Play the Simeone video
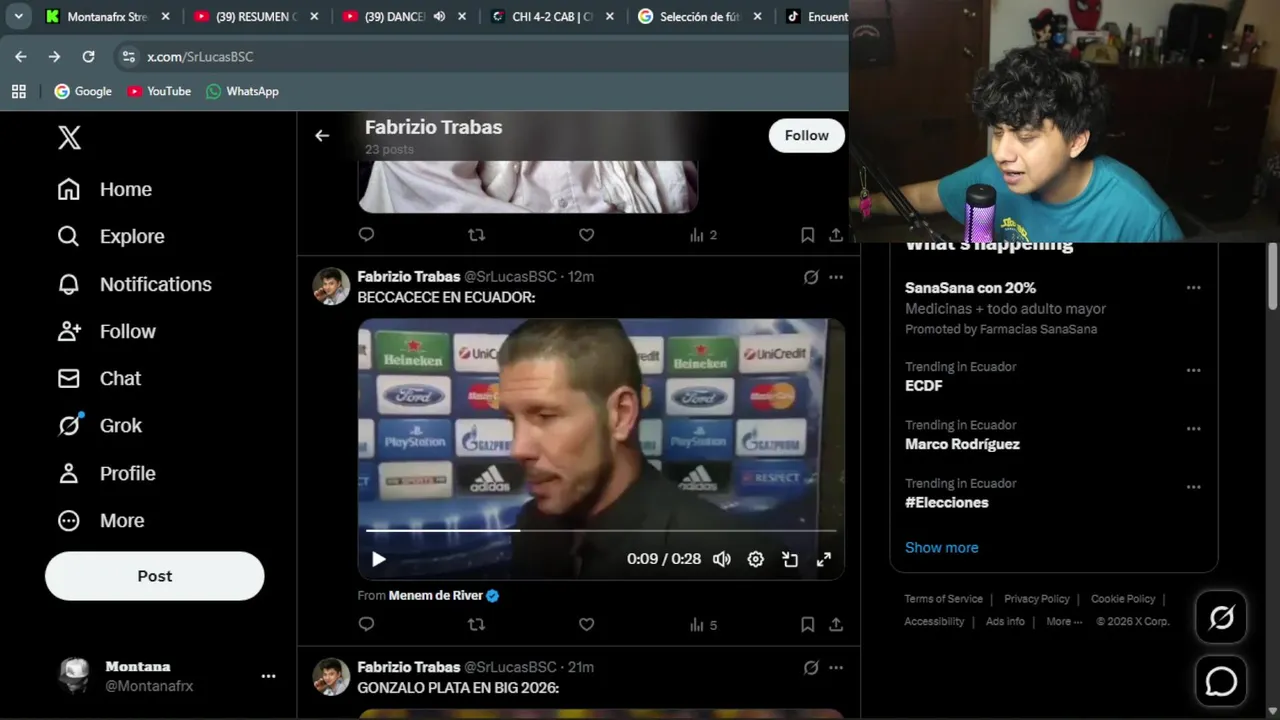 pyautogui.click(x=379, y=559)
